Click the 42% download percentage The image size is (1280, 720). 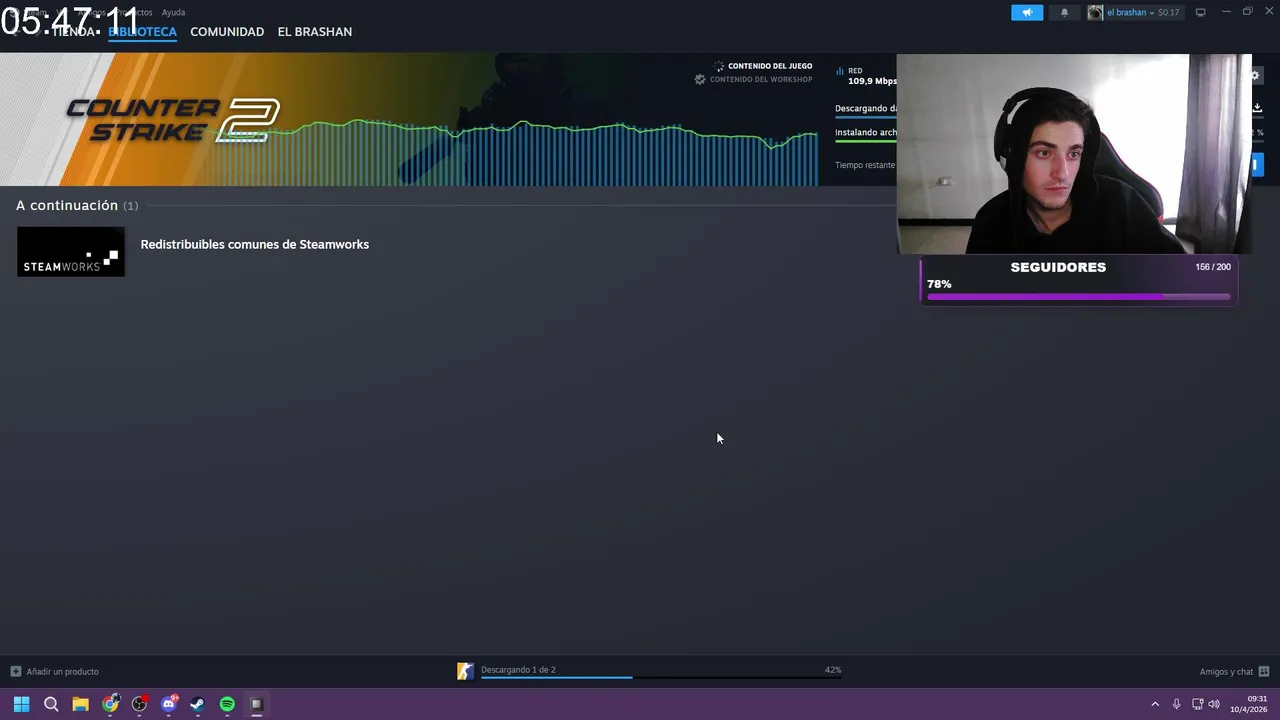833,670
